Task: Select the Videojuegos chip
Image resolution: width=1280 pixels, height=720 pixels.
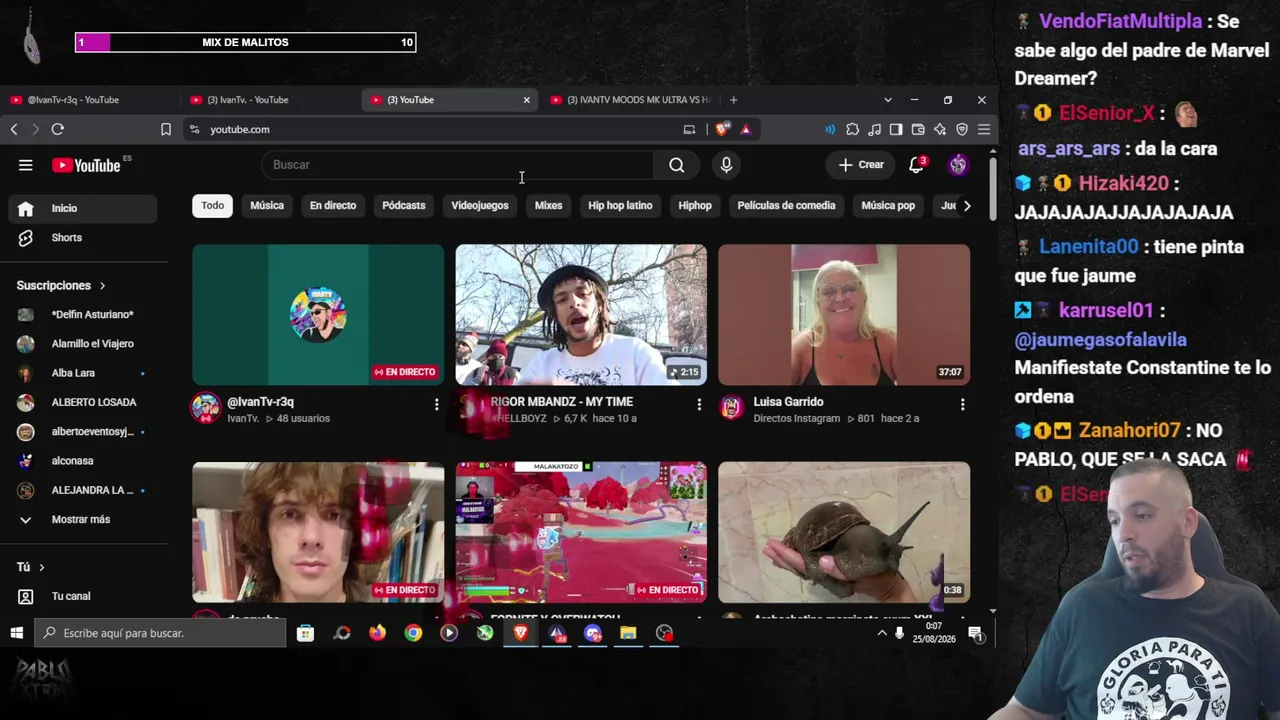Action: [480, 206]
